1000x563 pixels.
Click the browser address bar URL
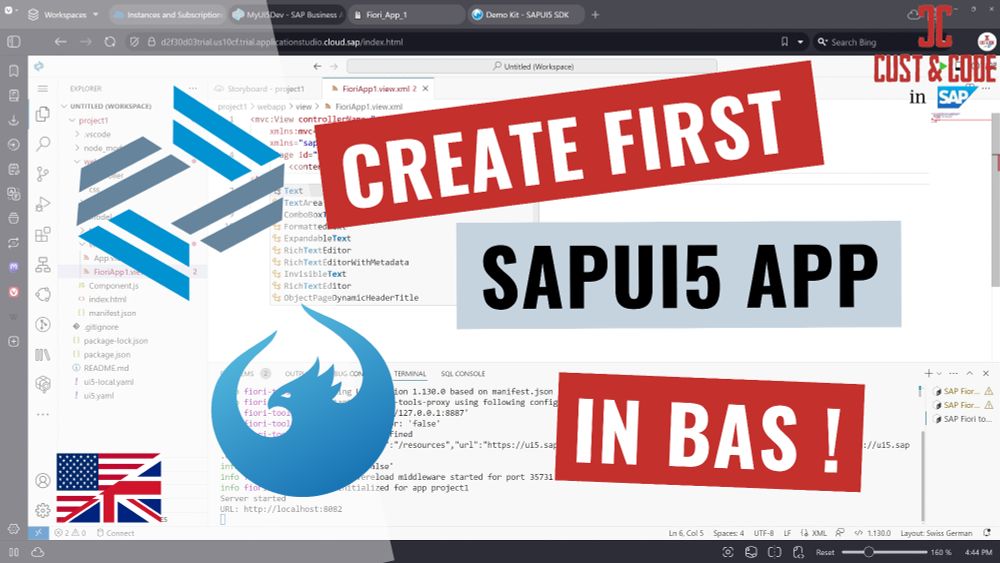click(281, 42)
